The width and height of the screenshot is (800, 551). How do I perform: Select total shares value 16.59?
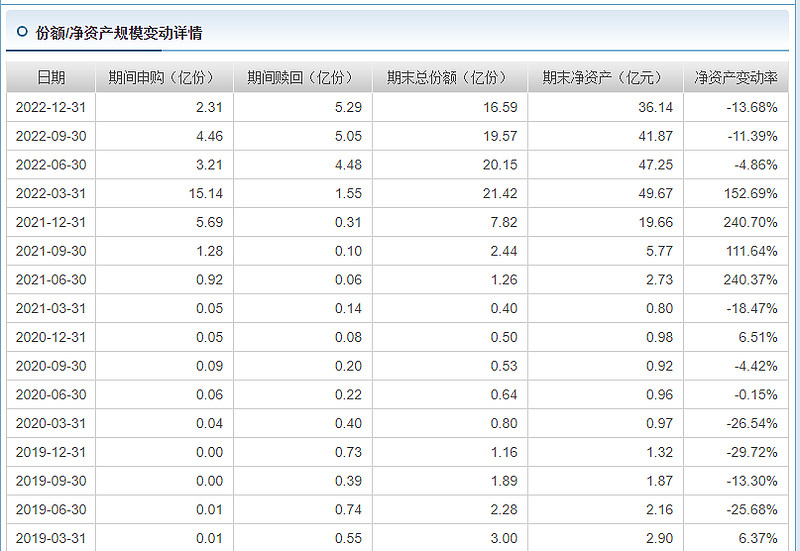click(x=500, y=108)
